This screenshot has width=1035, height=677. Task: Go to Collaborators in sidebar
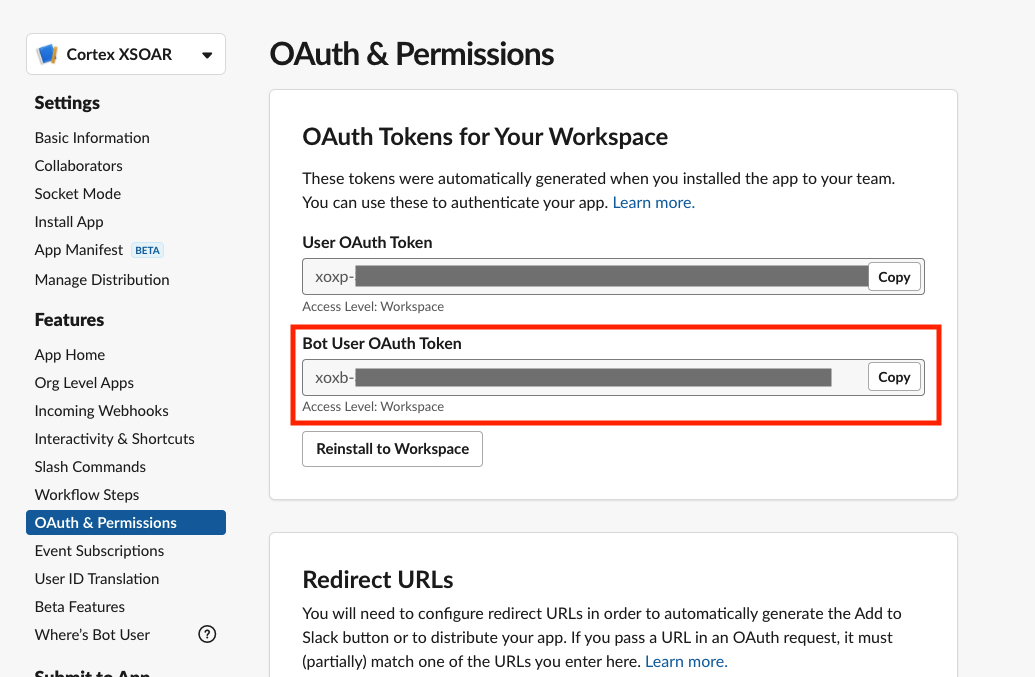click(x=78, y=166)
